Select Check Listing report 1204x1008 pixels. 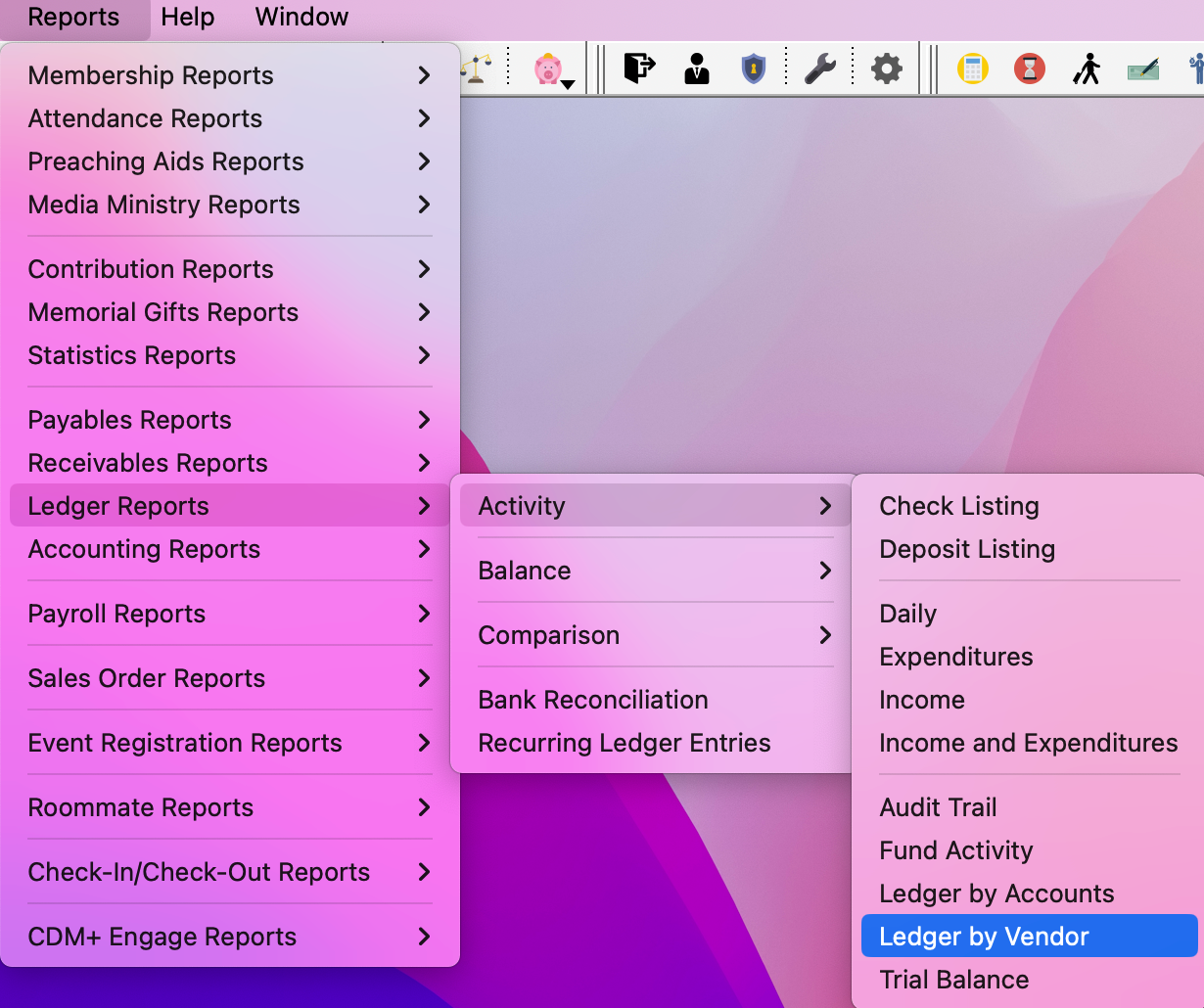pyautogui.click(x=959, y=506)
